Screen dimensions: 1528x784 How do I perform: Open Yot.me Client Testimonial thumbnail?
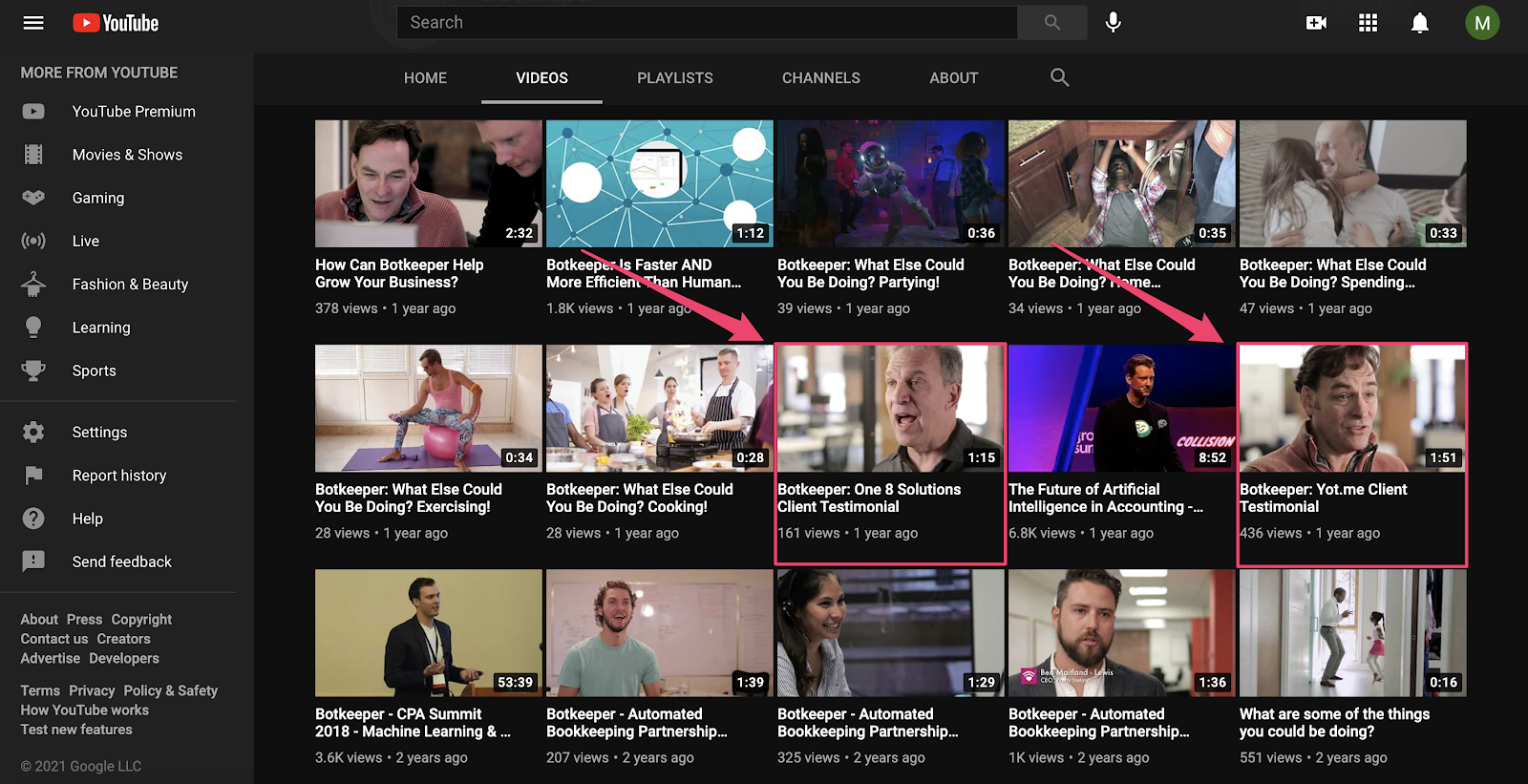pyautogui.click(x=1353, y=408)
